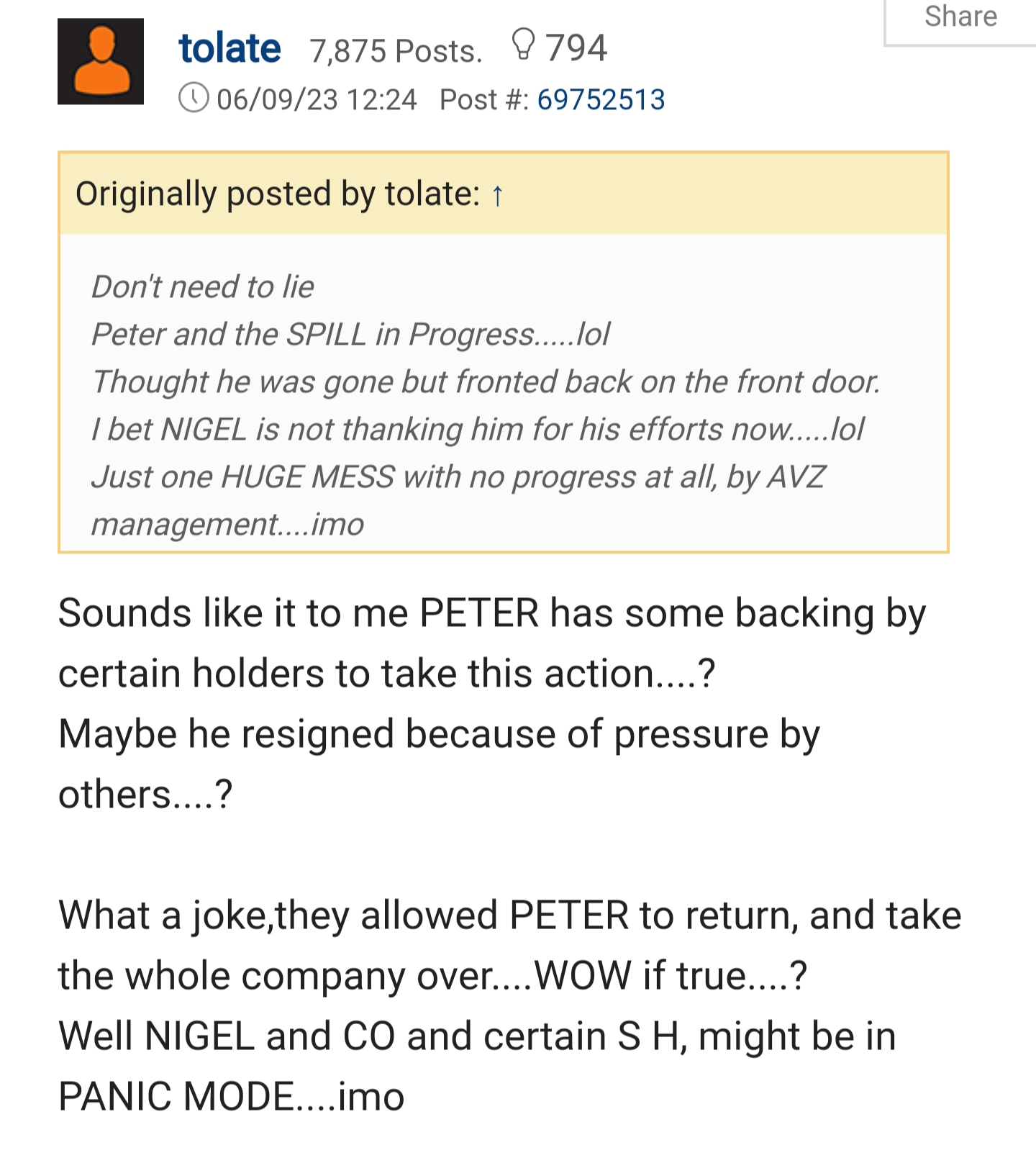Click the 06/09/23 12:24 timestamp

tap(317, 99)
